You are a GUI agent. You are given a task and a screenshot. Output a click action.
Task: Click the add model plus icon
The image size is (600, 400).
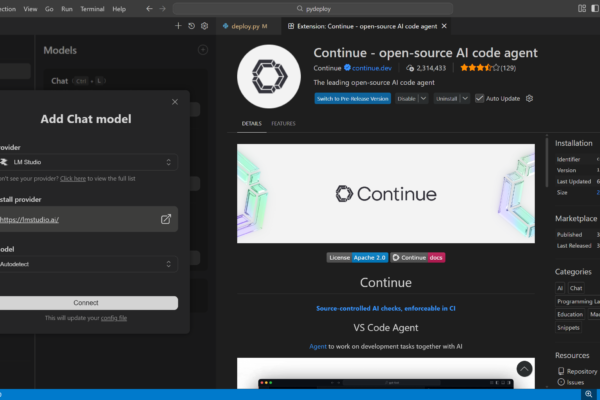pos(202,50)
